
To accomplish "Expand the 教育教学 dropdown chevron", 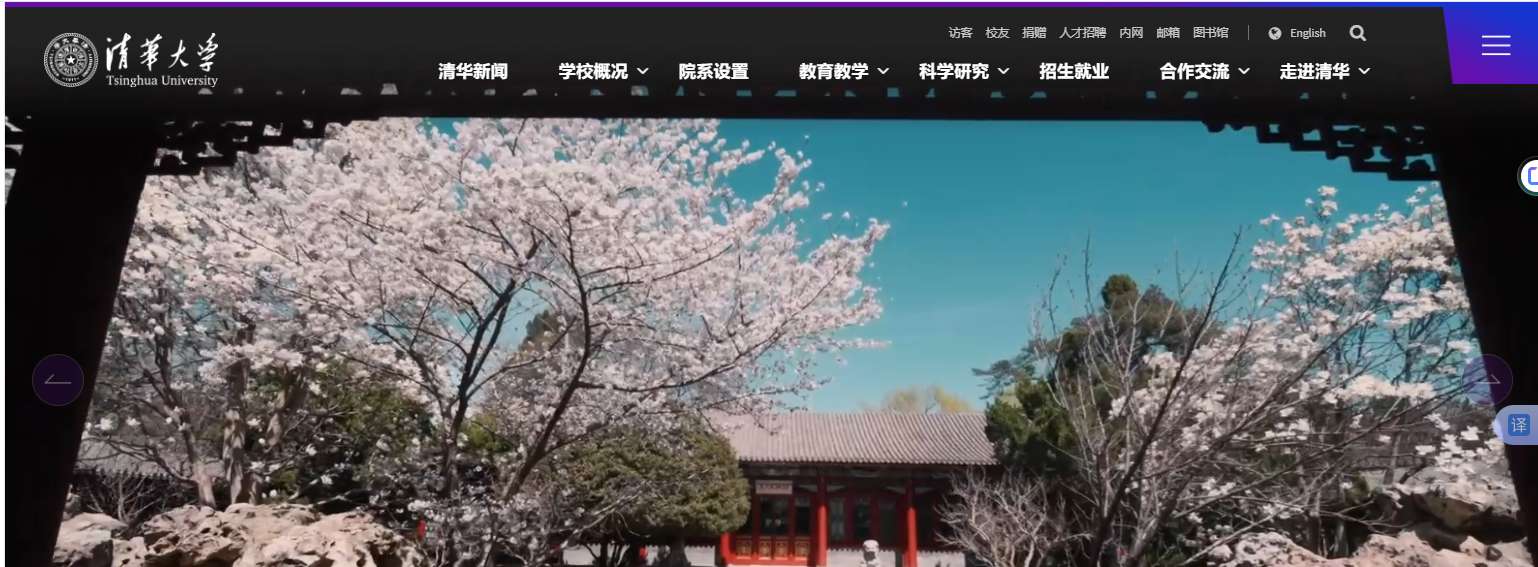I will pos(883,71).
